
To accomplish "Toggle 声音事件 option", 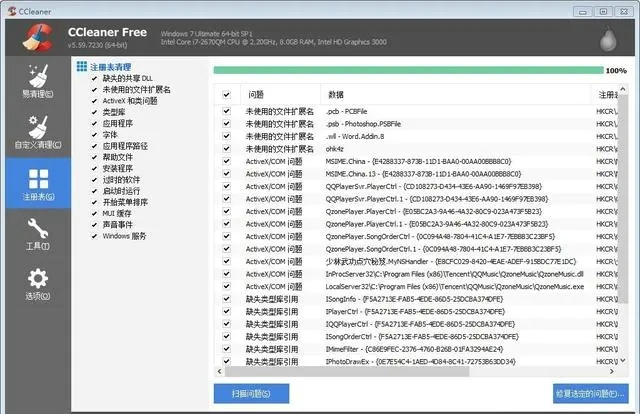I will [94, 225].
